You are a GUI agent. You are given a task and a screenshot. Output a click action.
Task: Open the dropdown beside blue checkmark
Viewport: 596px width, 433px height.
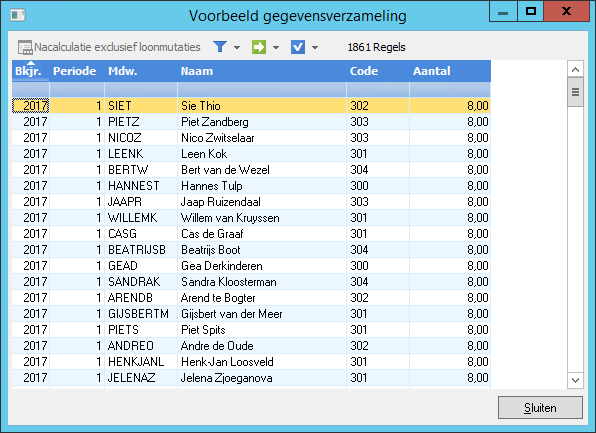pos(315,48)
